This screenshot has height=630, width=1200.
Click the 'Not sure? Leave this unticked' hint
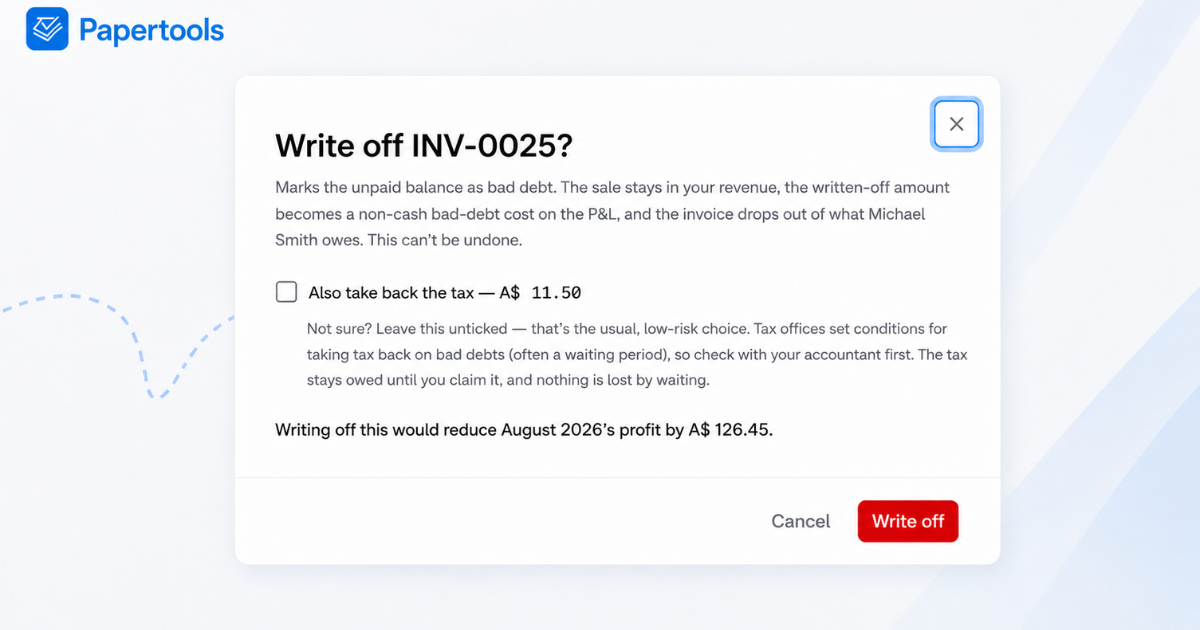(x=637, y=355)
